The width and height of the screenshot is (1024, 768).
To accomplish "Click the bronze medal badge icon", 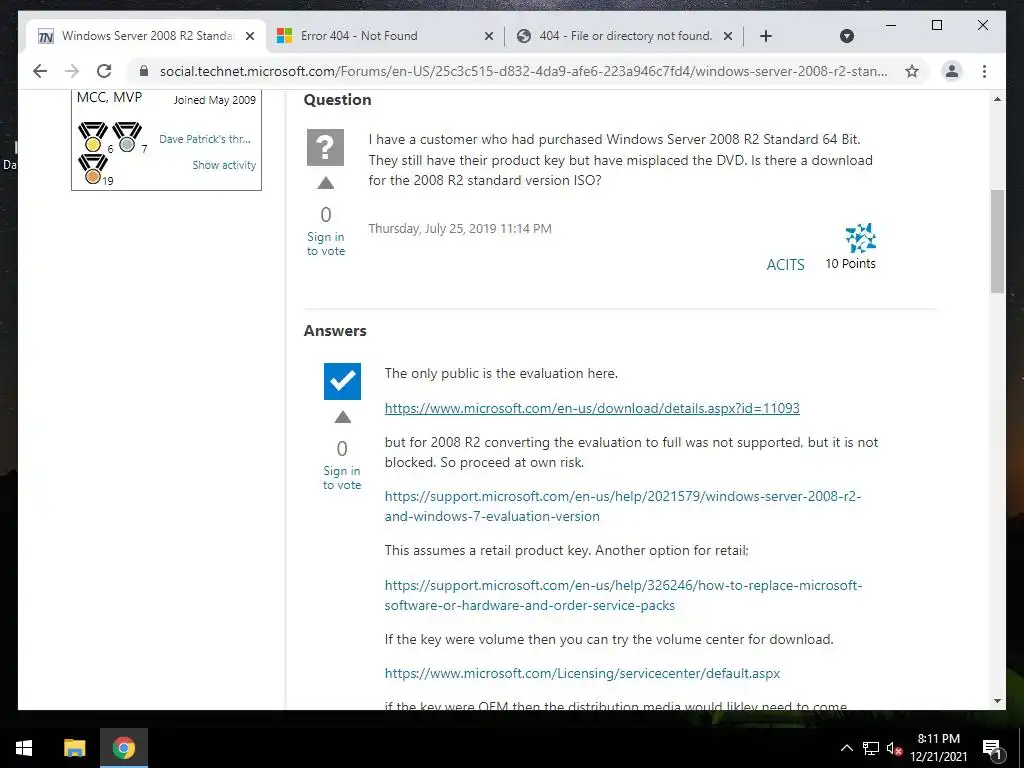I will click(x=93, y=168).
